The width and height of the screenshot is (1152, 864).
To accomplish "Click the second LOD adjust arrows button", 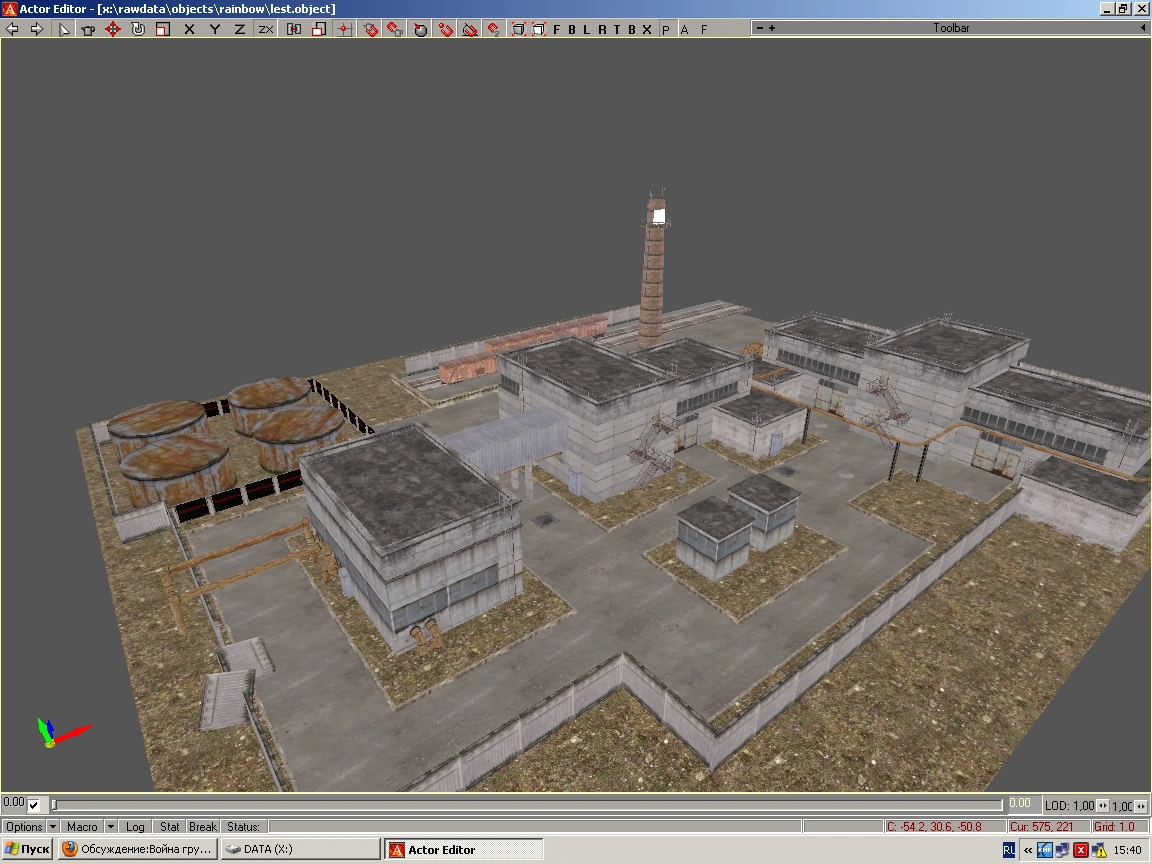I will click(x=1140, y=806).
